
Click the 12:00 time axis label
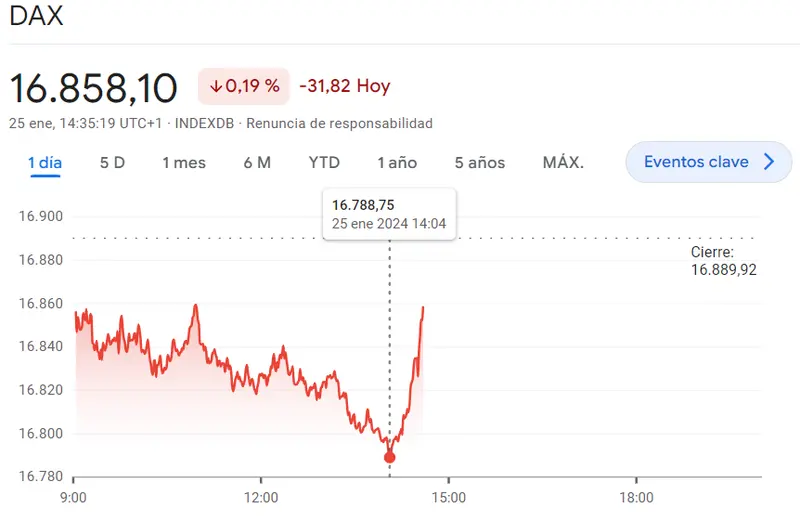click(261, 497)
